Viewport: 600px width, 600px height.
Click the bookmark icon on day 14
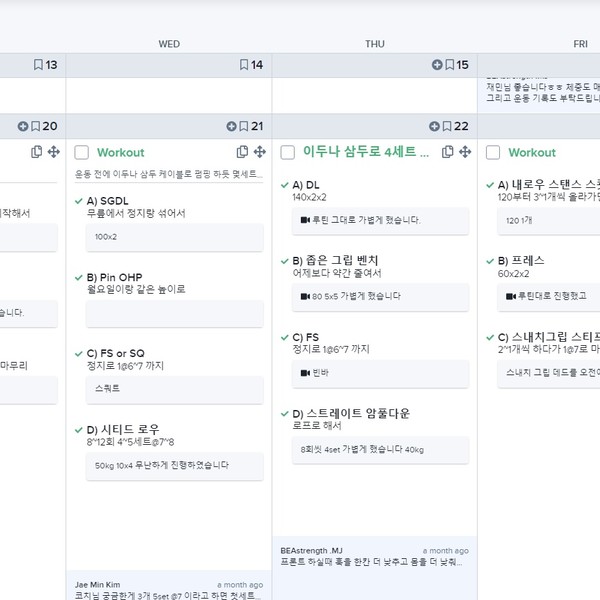point(244,65)
